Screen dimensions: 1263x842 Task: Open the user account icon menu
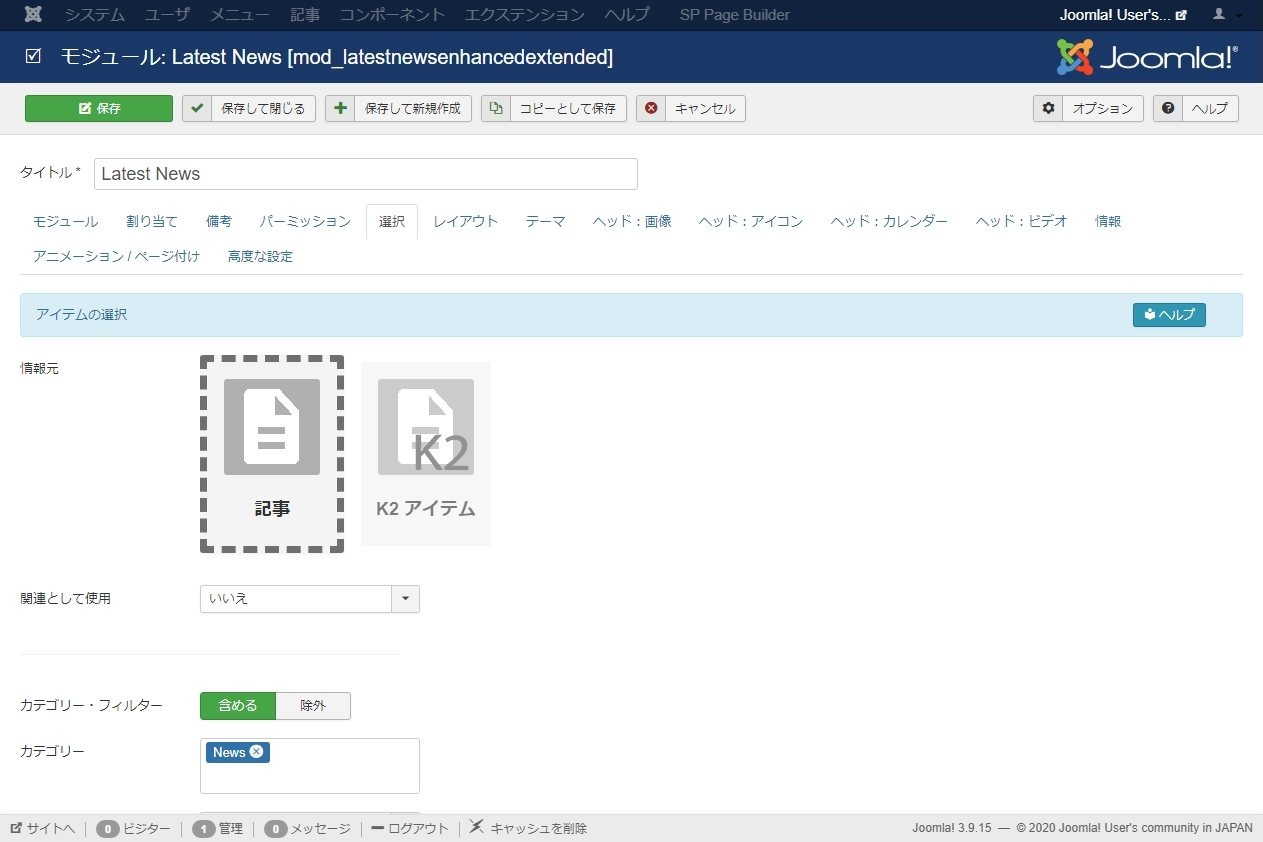1226,15
